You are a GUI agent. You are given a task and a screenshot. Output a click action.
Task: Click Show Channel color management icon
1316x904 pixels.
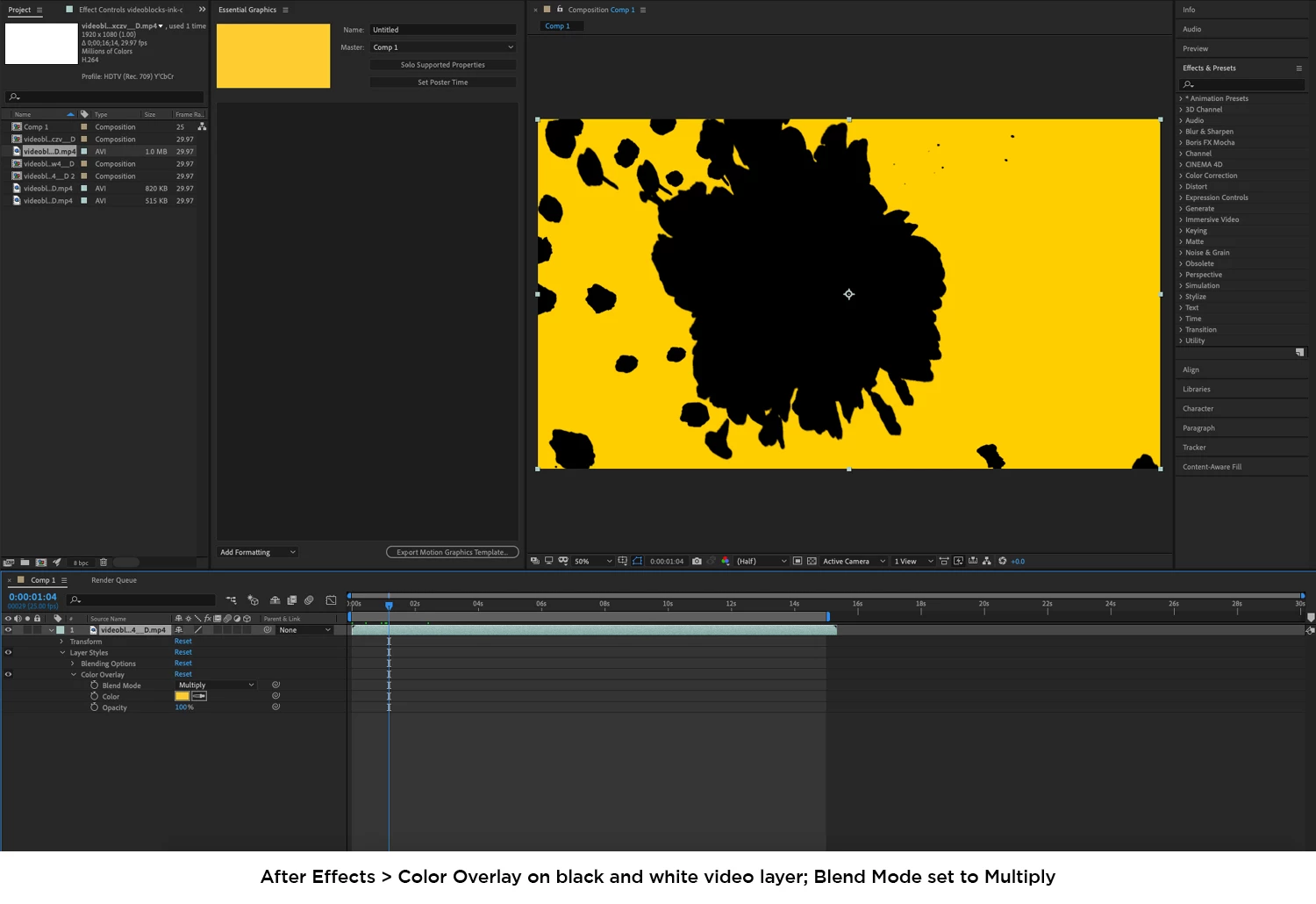click(726, 561)
